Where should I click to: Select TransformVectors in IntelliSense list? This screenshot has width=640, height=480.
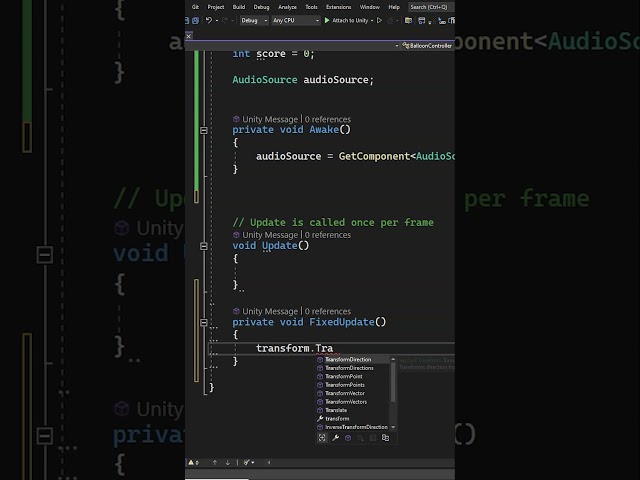pyautogui.click(x=353, y=402)
